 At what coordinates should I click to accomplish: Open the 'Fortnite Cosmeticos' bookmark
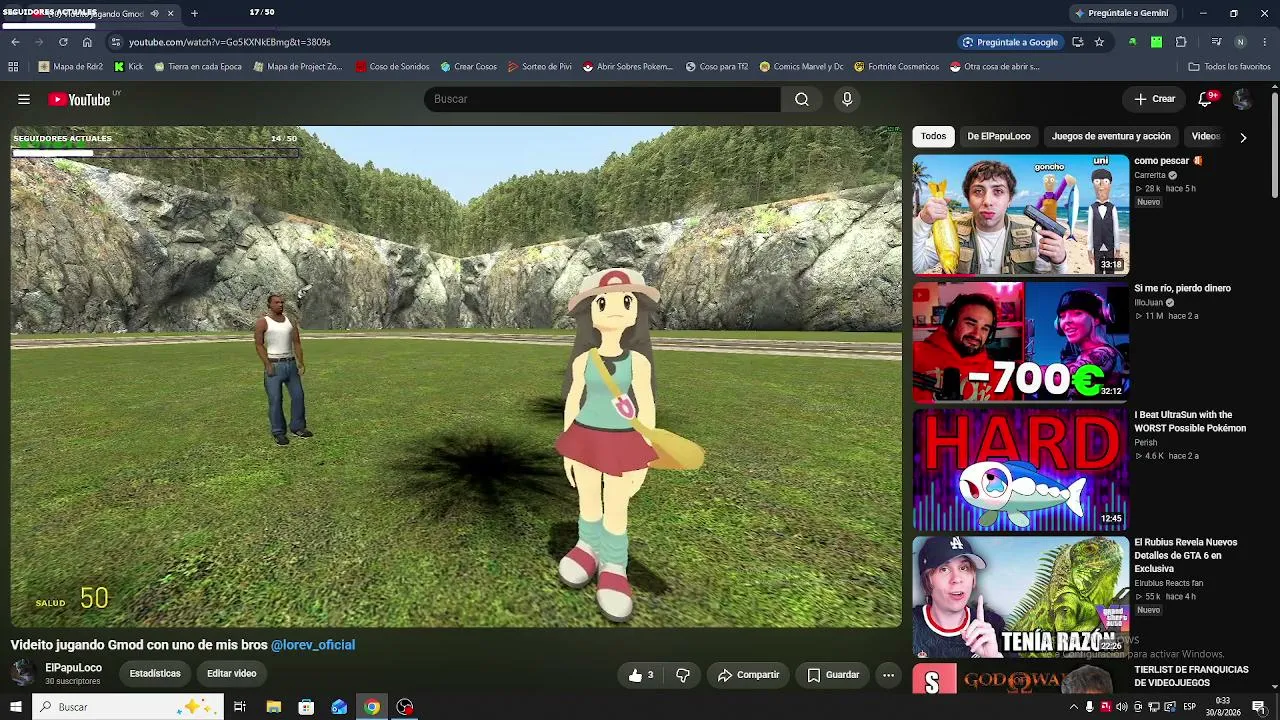click(x=896, y=67)
